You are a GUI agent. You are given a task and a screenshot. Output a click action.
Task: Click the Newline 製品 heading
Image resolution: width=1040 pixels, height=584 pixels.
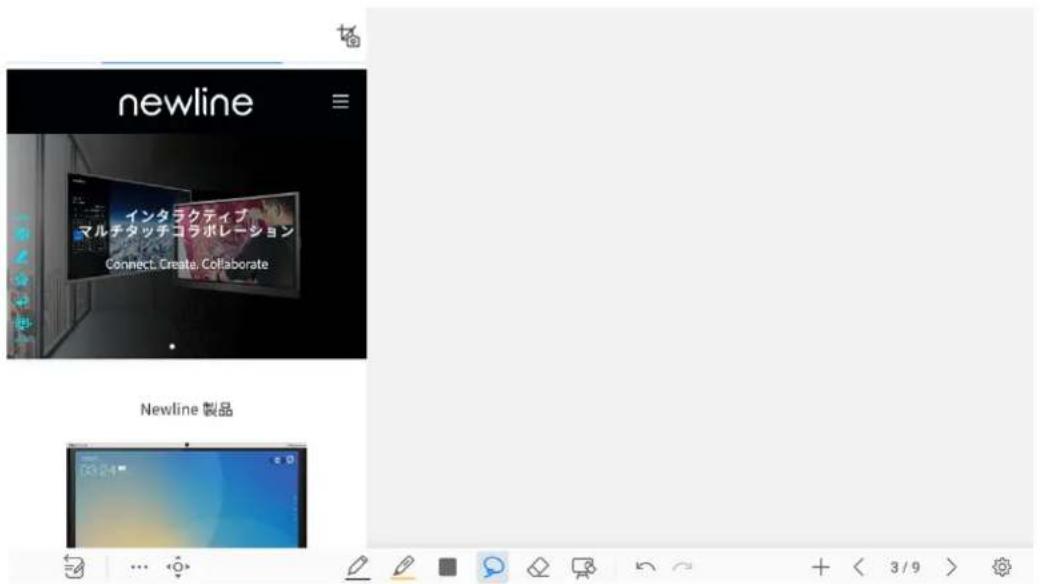(186, 409)
